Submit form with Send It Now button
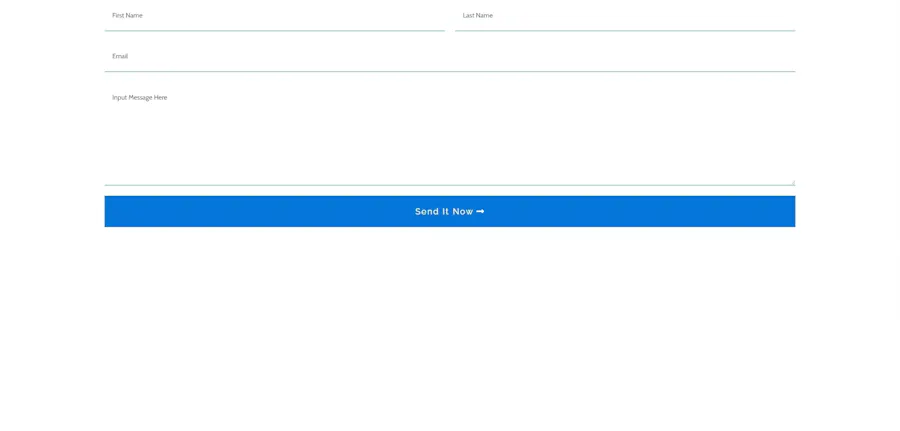The image size is (900, 431). (450, 211)
